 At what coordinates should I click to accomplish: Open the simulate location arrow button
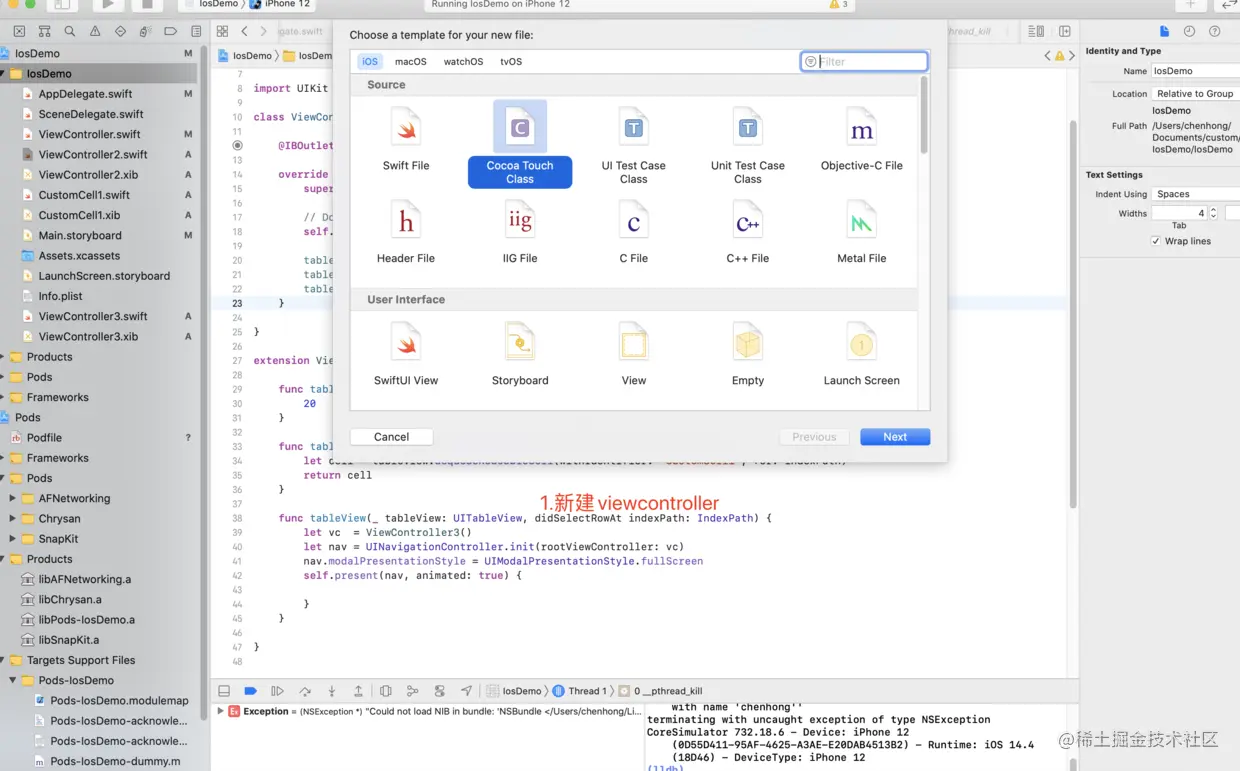coord(467,691)
